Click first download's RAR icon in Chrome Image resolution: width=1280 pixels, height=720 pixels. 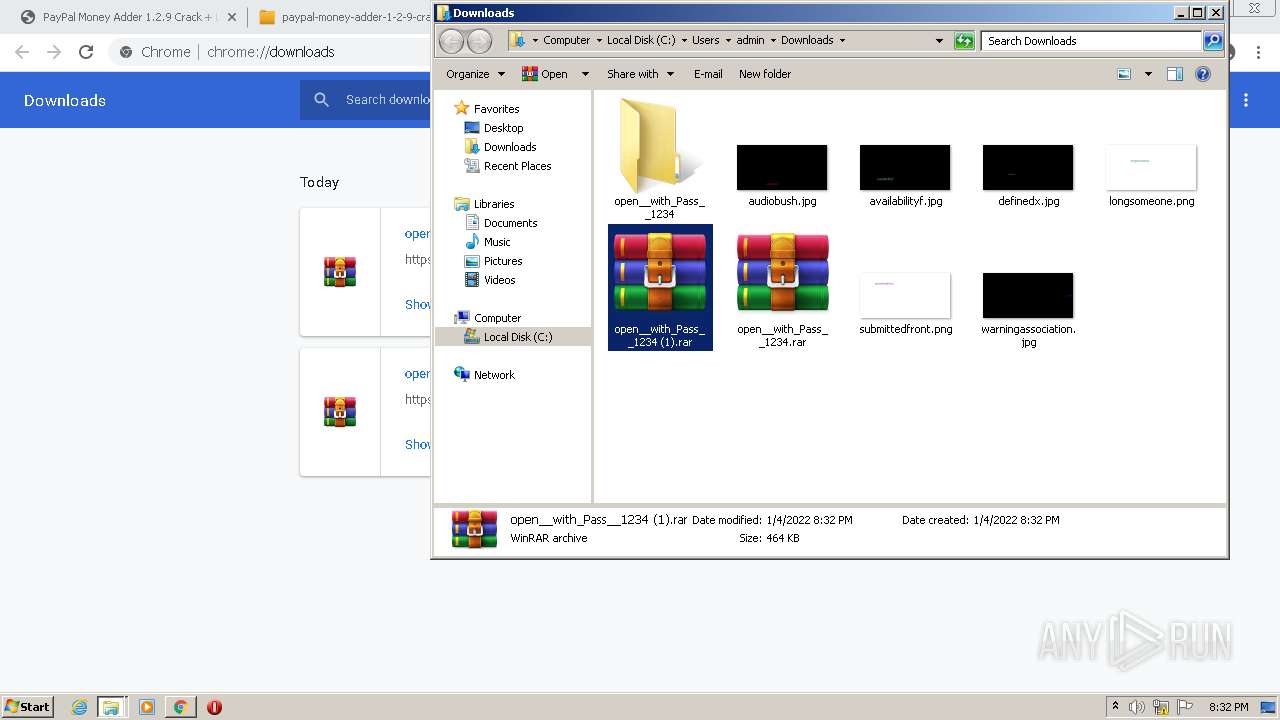(x=340, y=272)
